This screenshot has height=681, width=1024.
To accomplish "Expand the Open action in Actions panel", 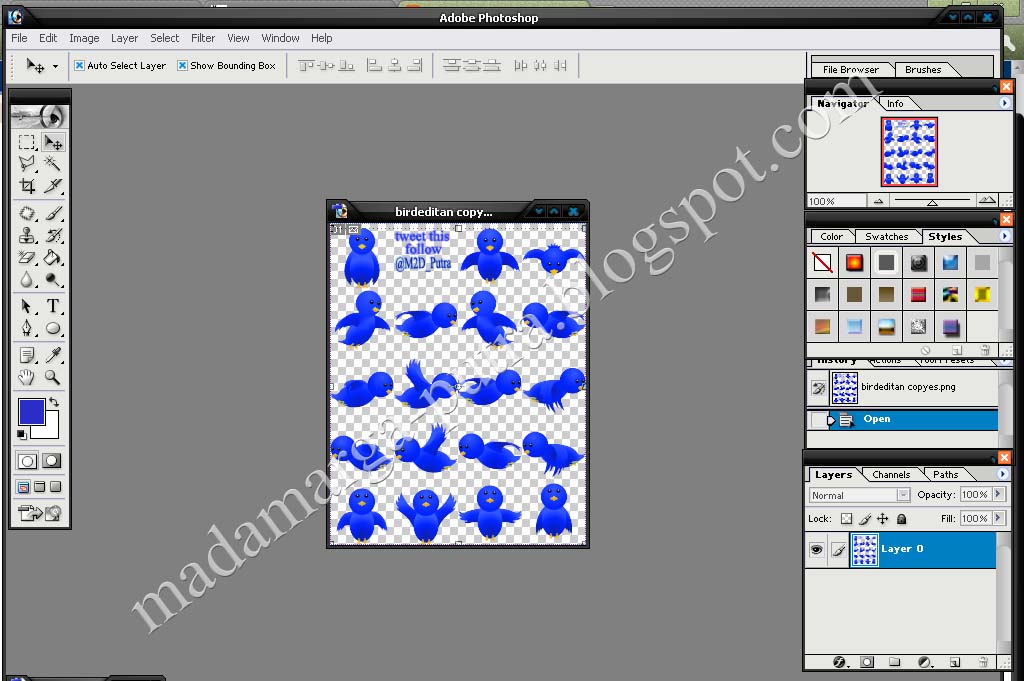I will (831, 420).
